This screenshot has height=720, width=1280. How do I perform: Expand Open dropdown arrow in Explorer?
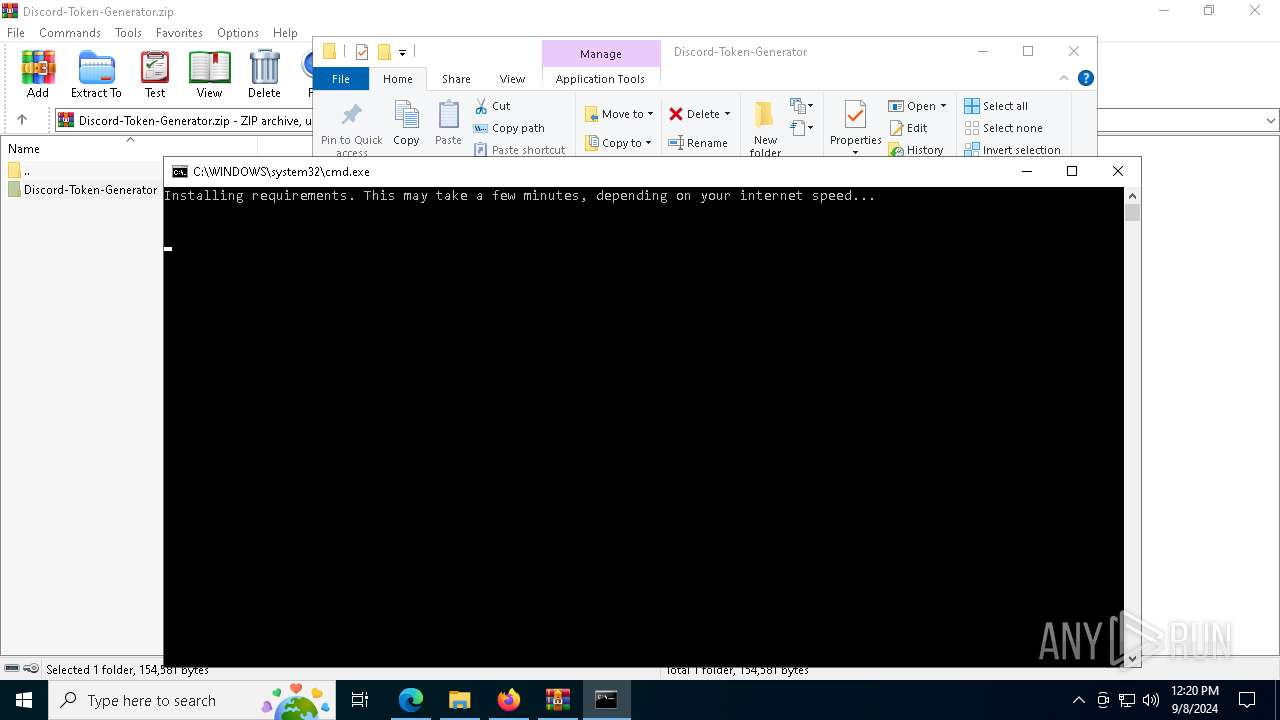pos(943,106)
